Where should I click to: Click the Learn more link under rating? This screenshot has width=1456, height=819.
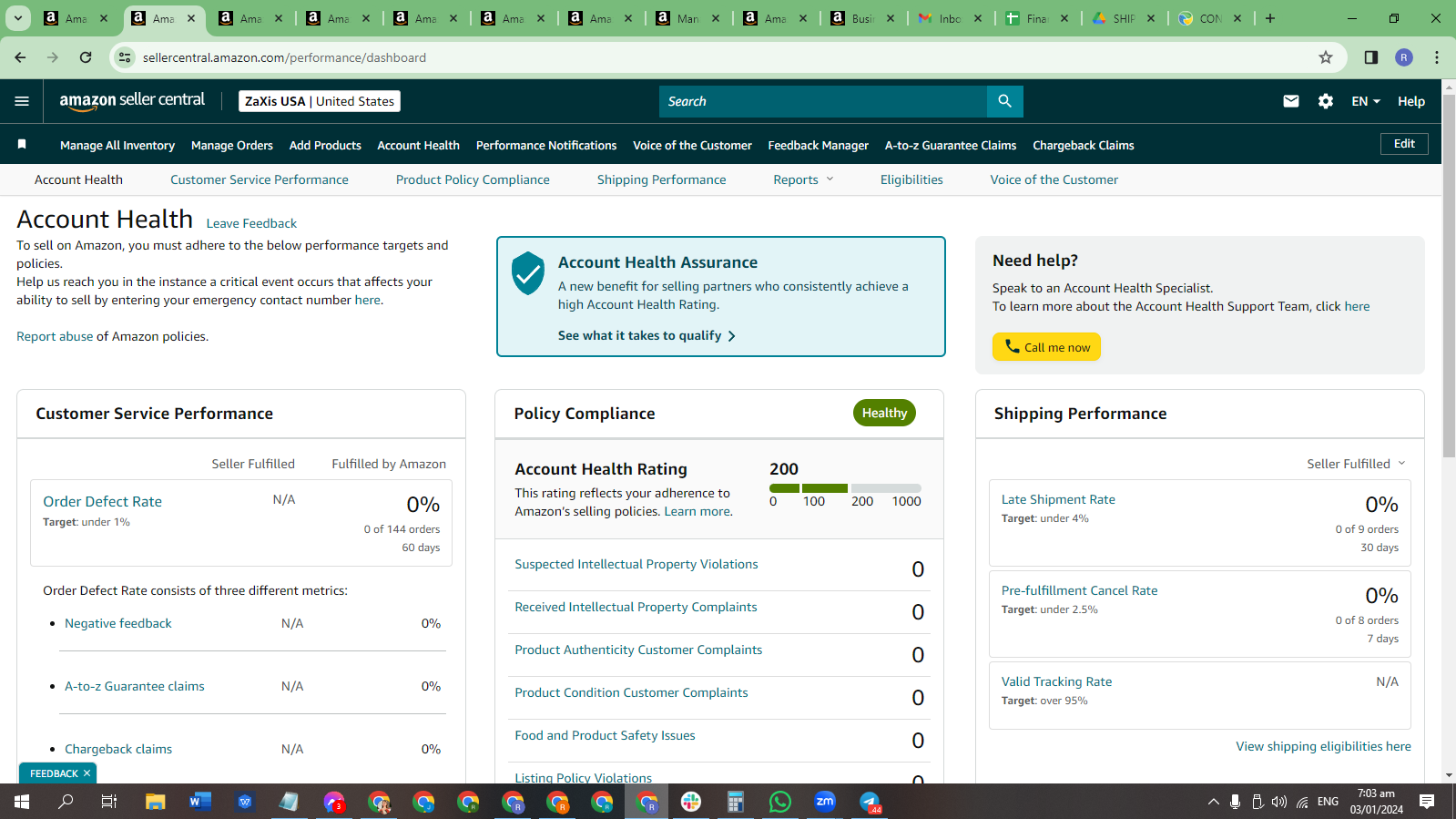point(697,511)
